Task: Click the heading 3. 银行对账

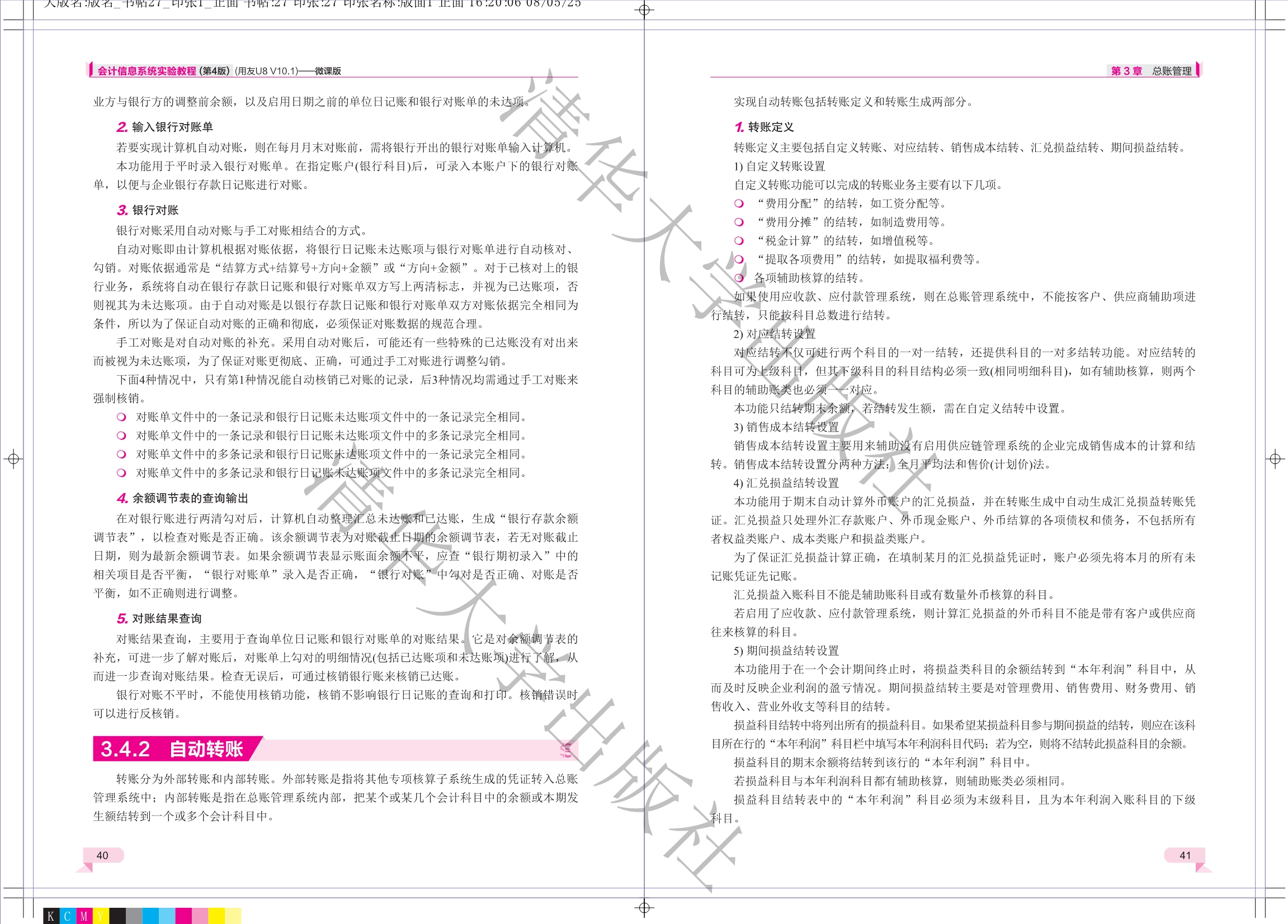Action: pos(148,210)
